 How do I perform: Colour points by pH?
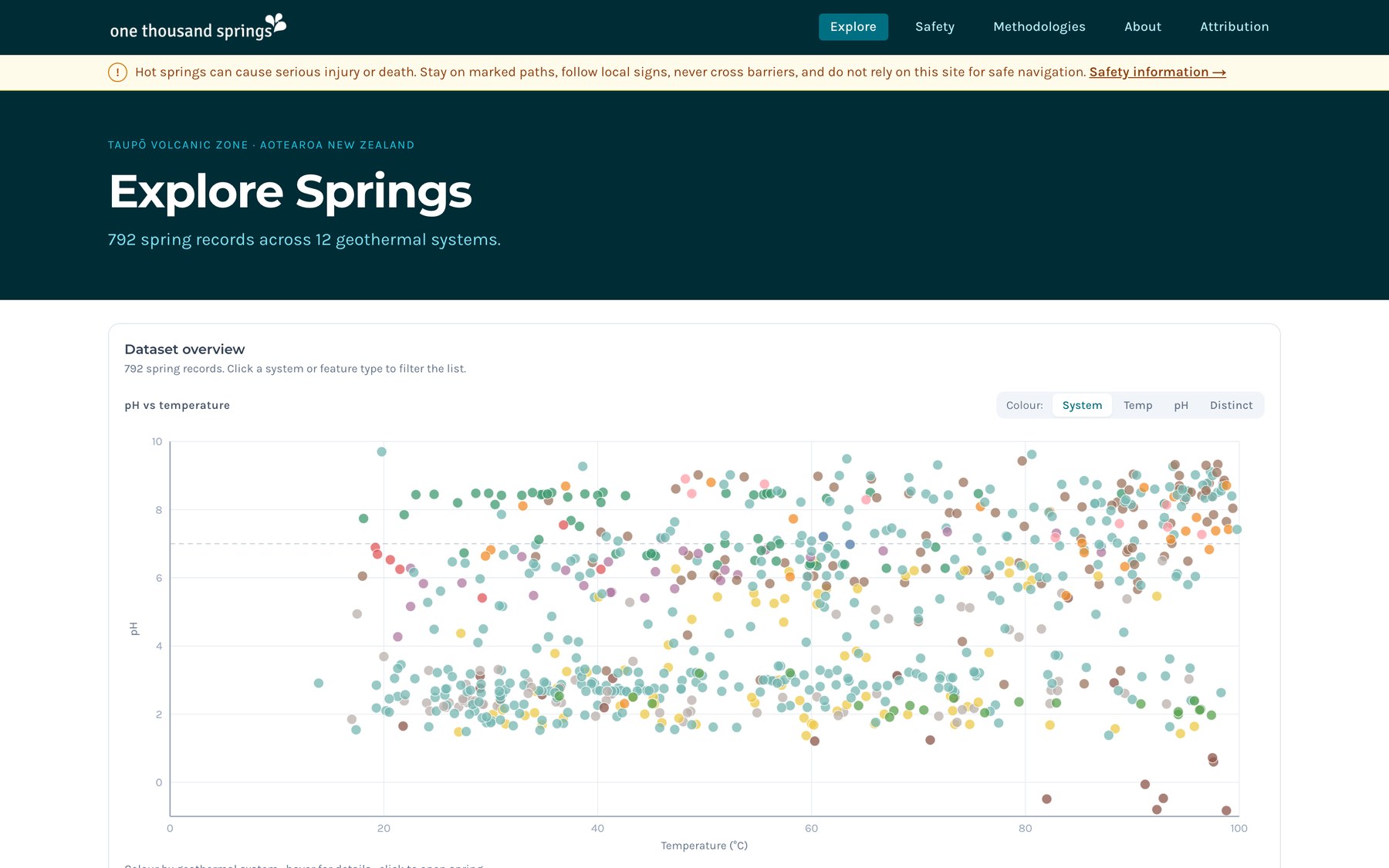1181,405
